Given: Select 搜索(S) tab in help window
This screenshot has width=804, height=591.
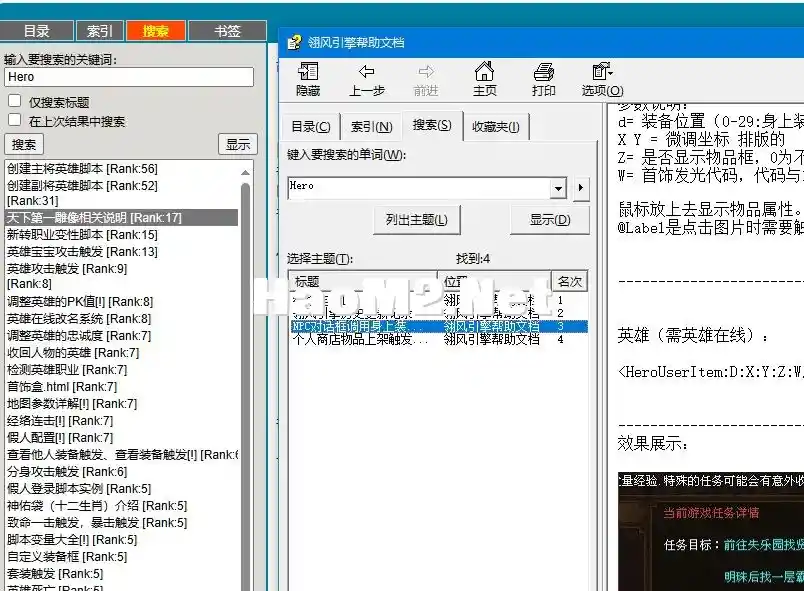Looking at the screenshot, I should click(432, 125).
